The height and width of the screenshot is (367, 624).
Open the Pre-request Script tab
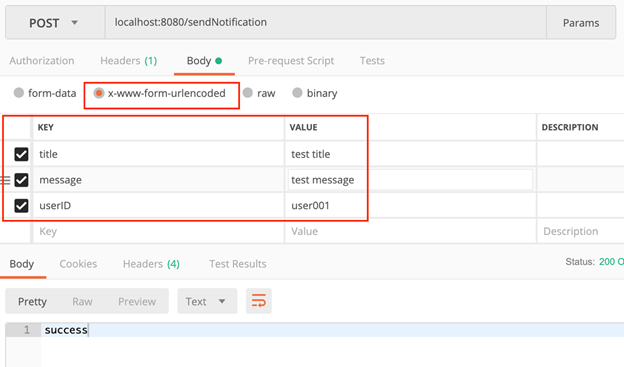tap(291, 61)
